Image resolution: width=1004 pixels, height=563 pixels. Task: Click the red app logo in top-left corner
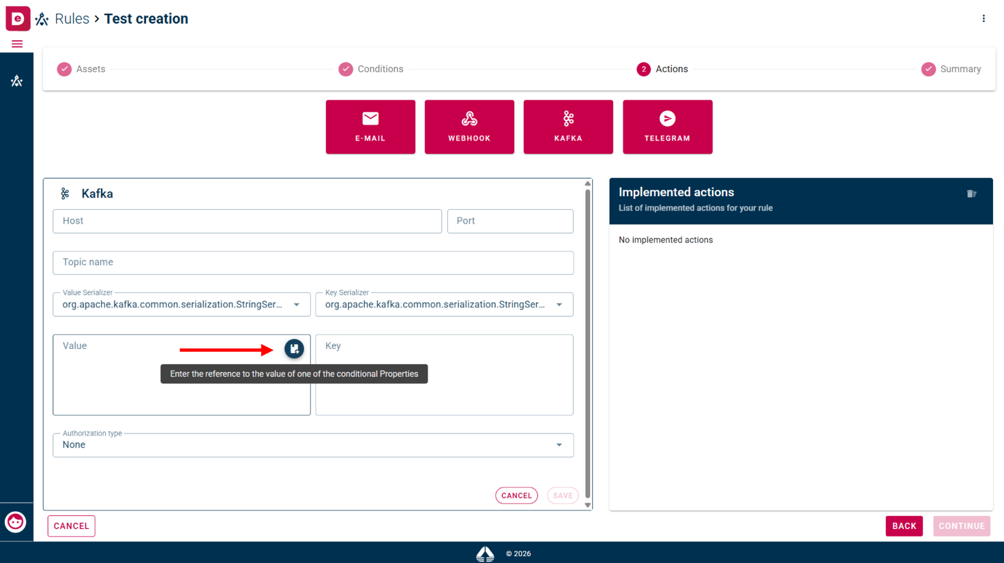click(x=17, y=18)
